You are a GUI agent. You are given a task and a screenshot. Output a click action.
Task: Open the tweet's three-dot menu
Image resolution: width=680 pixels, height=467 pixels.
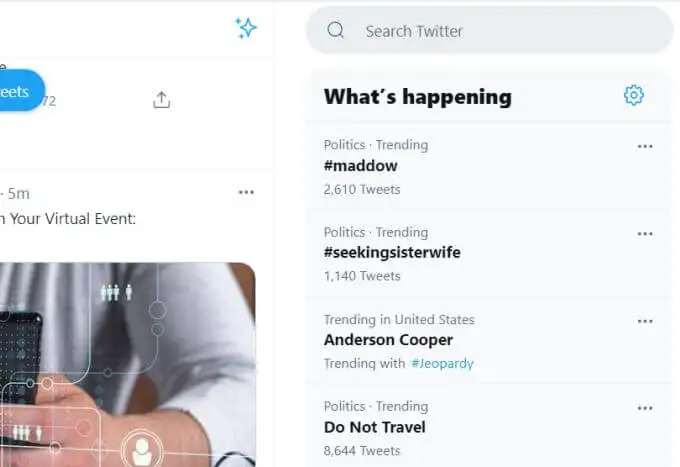pyautogui.click(x=246, y=192)
